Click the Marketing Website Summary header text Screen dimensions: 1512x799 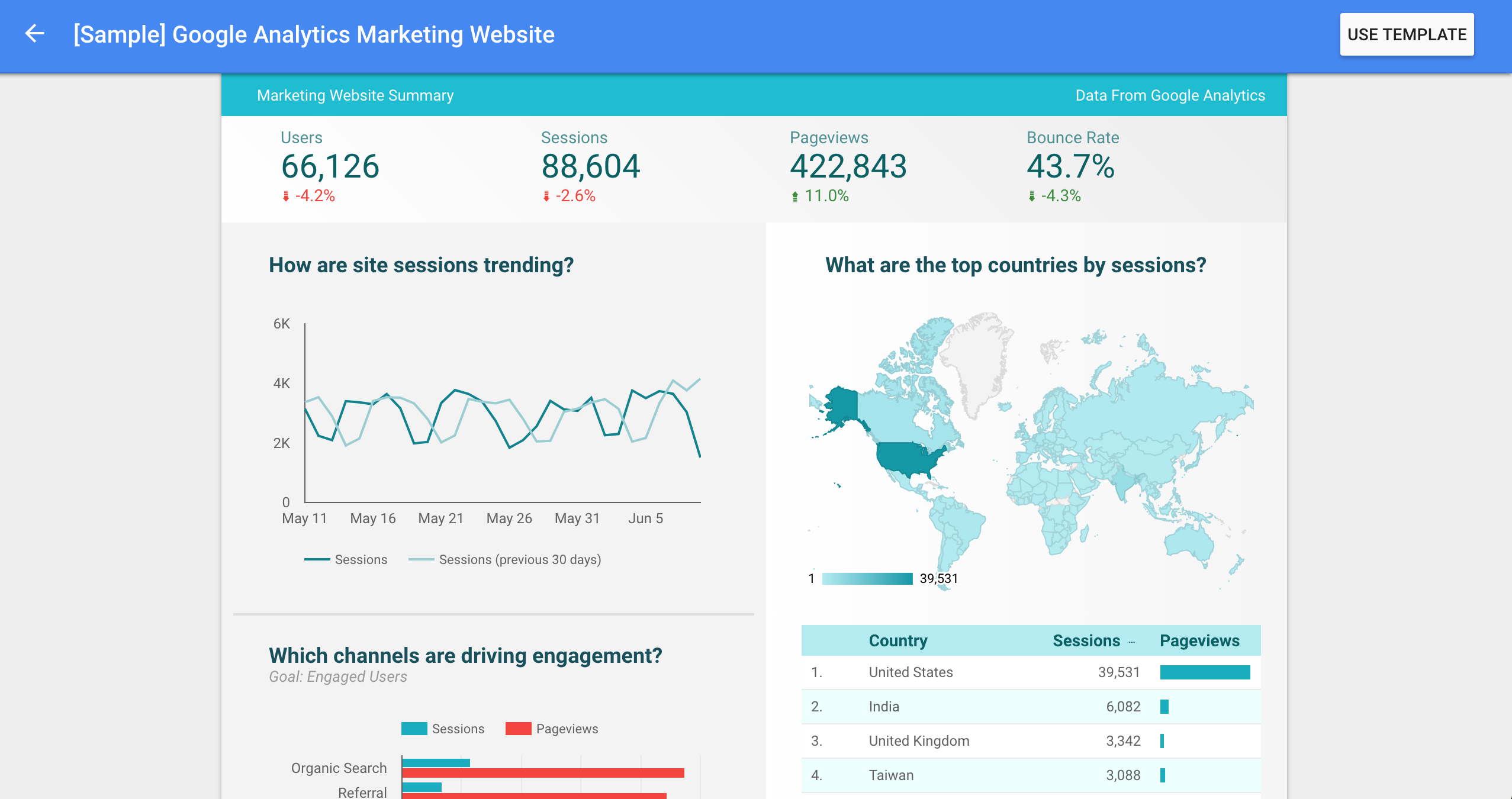[355, 95]
